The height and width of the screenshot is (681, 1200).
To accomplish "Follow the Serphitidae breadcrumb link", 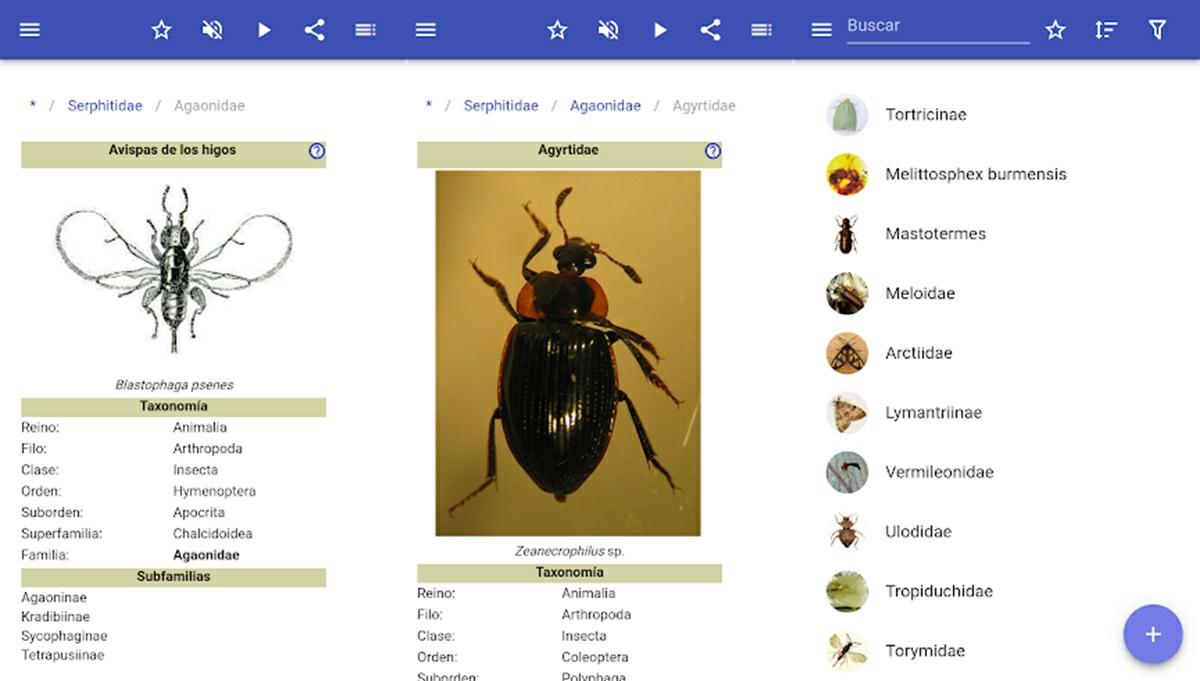I will pyautogui.click(x=104, y=105).
